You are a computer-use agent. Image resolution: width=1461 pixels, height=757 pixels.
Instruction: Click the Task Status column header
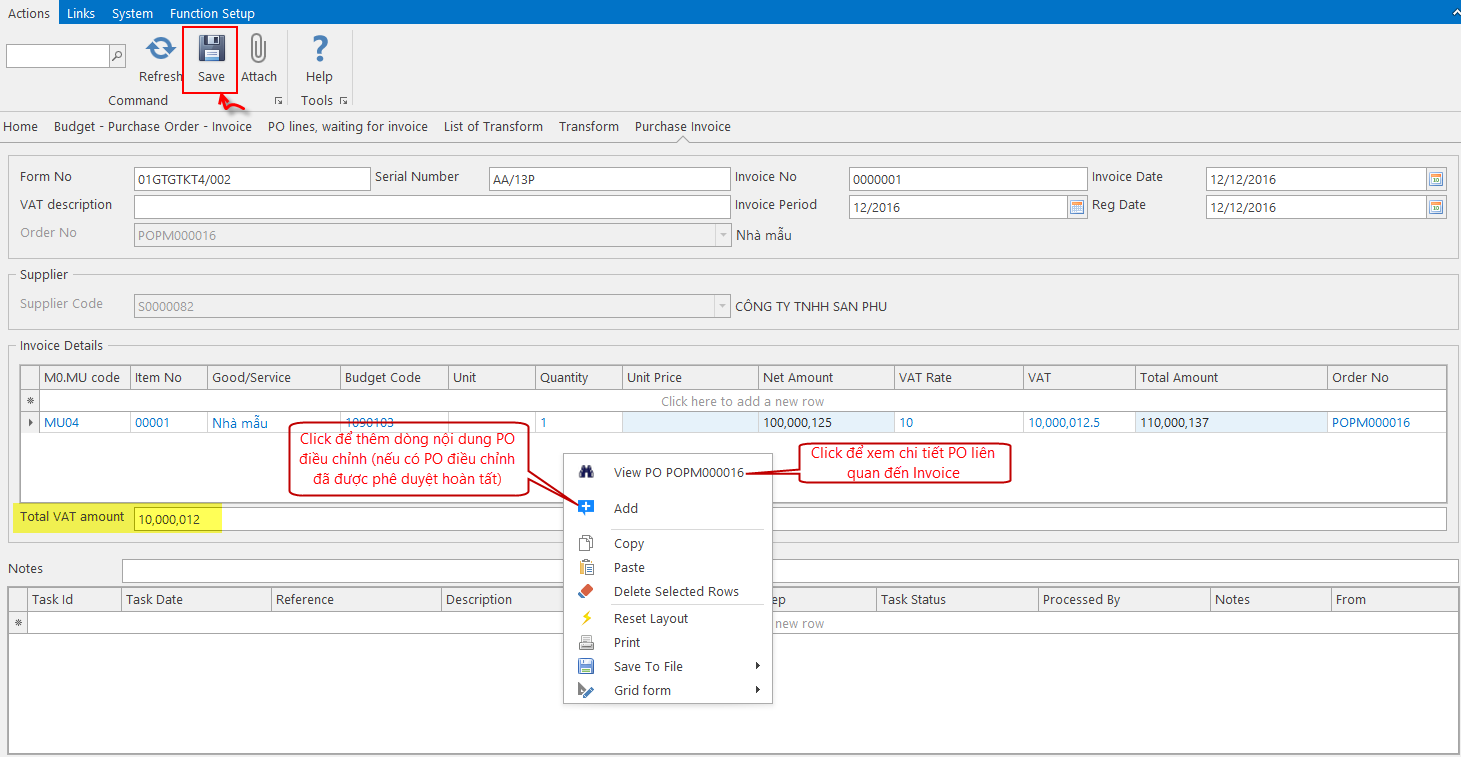pyautogui.click(x=957, y=600)
